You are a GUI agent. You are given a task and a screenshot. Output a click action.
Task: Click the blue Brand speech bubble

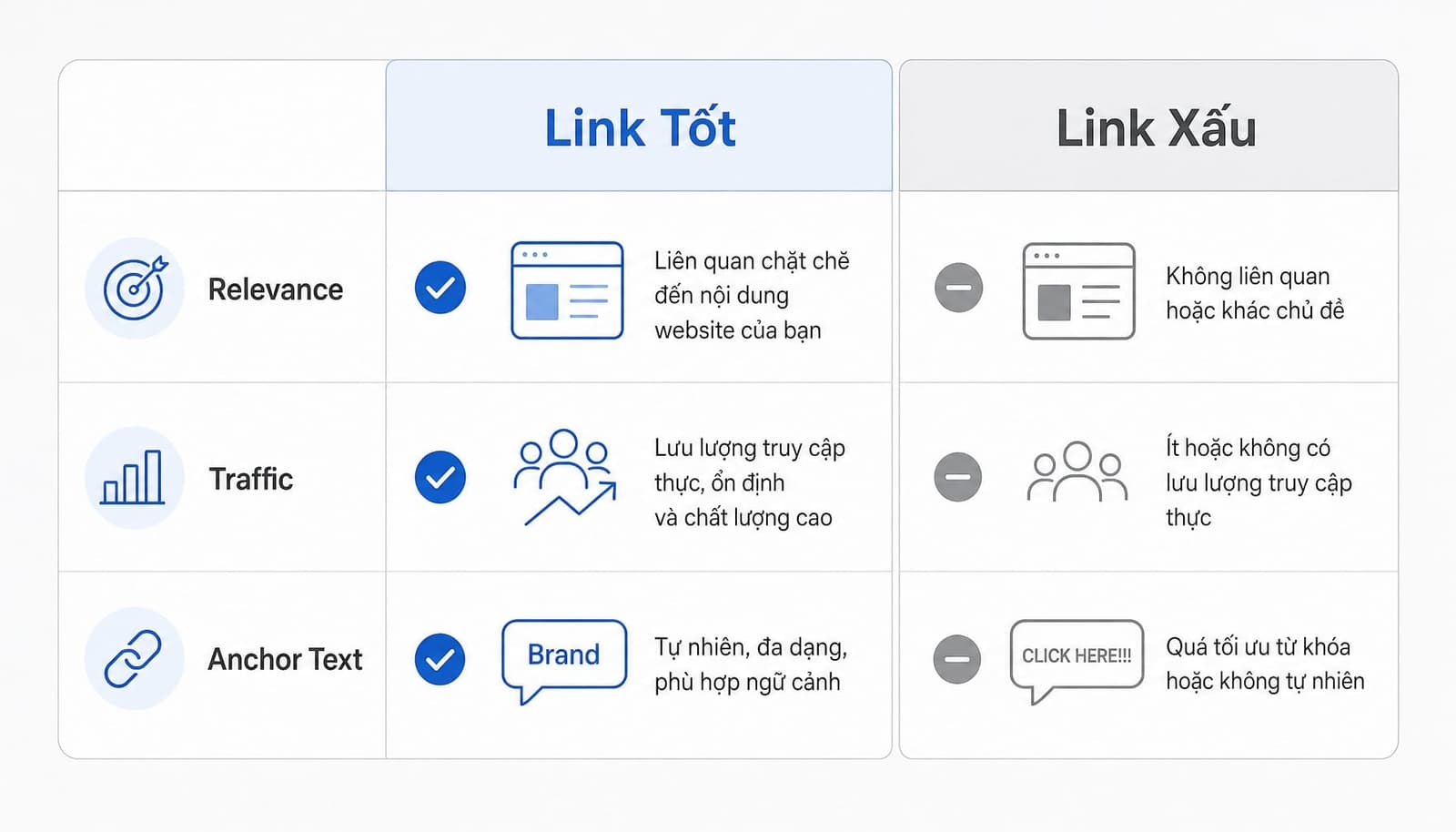[x=564, y=662]
